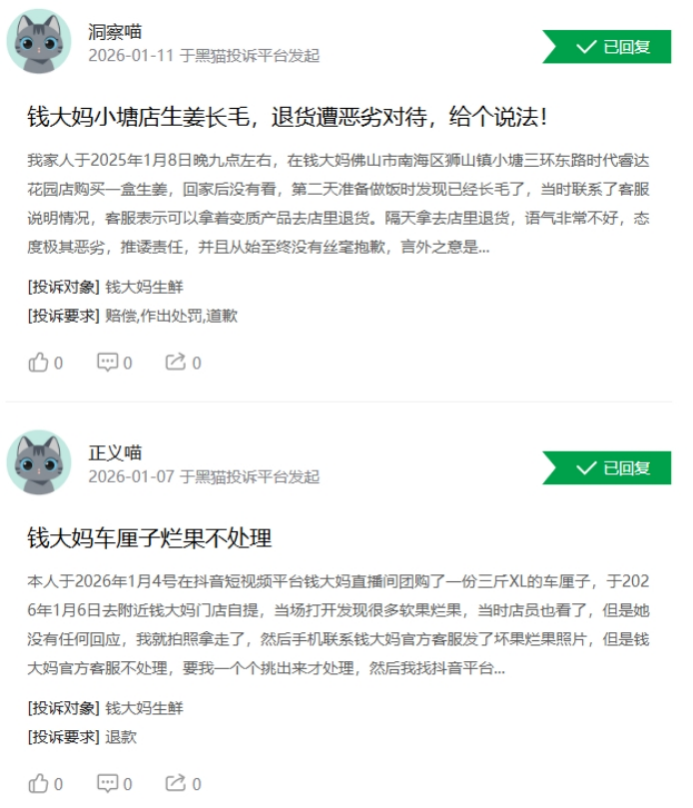Click 已回复 badge on second complaint
The height and width of the screenshot is (808, 693).
click(607, 468)
